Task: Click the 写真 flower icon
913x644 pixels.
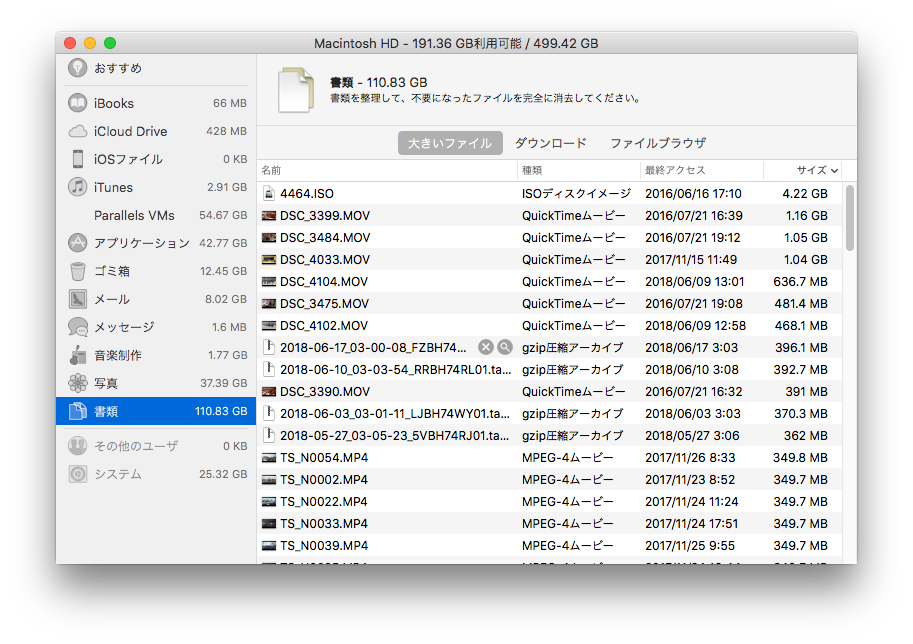Action: point(77,383)
